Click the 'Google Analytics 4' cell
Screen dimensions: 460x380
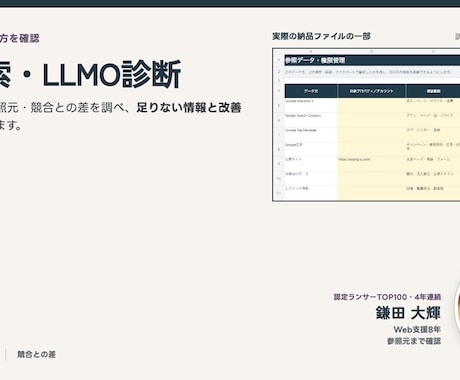click(x=311, y=105)
